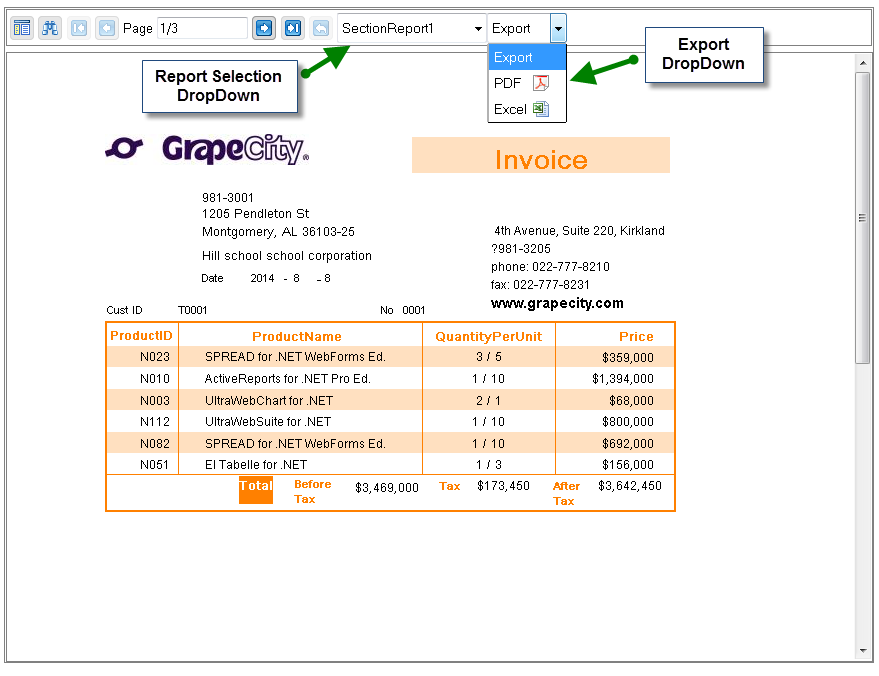Click the fax number 022-777-8231

click(x=552, y=285)
